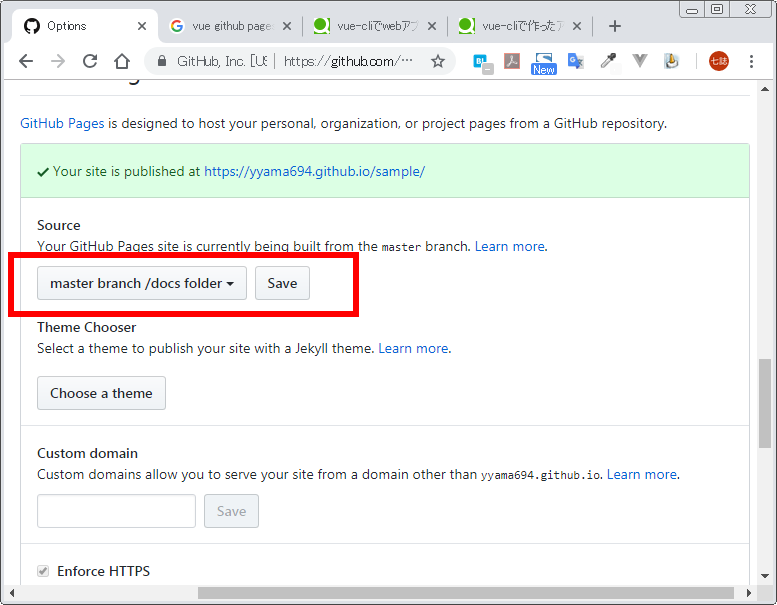Open a new browser tab
The height and width of the screenshot is (605, 777).
(x=614, y=26)
